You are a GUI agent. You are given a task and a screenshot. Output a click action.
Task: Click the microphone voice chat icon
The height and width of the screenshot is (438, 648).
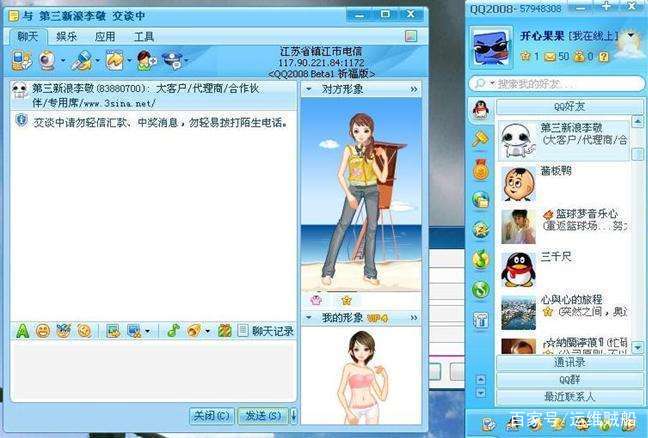[x=81, y=61]
